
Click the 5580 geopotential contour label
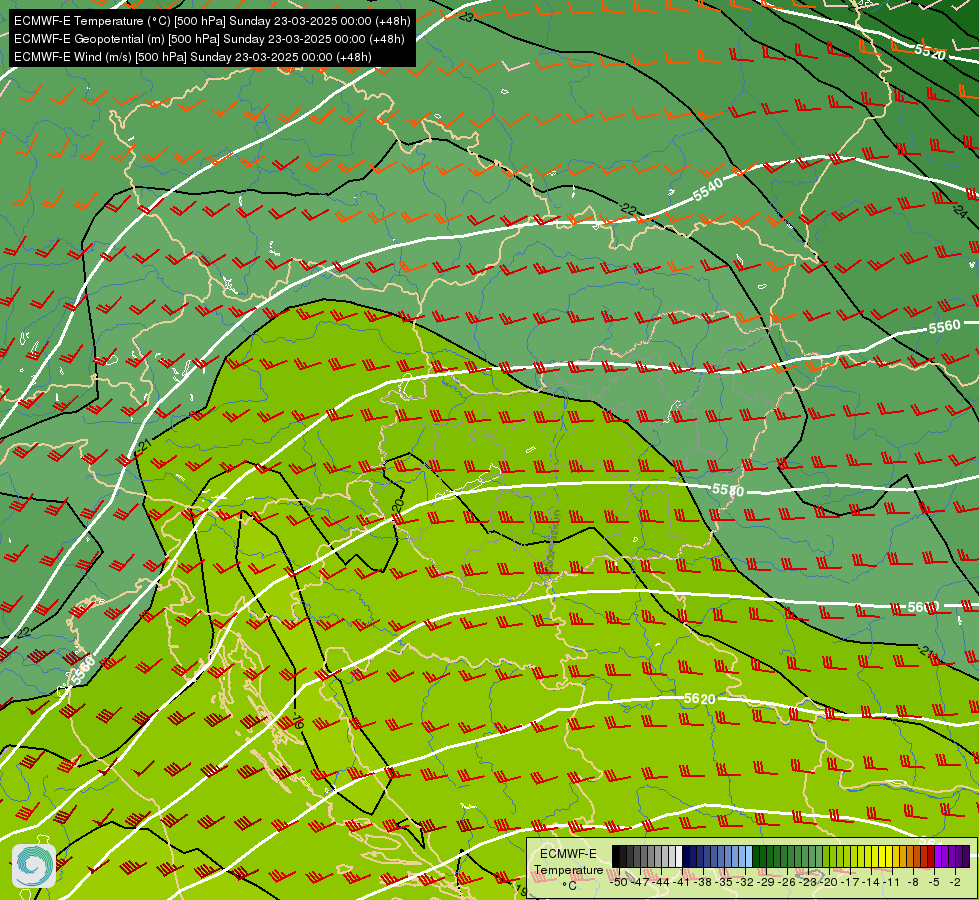point(728,490)
